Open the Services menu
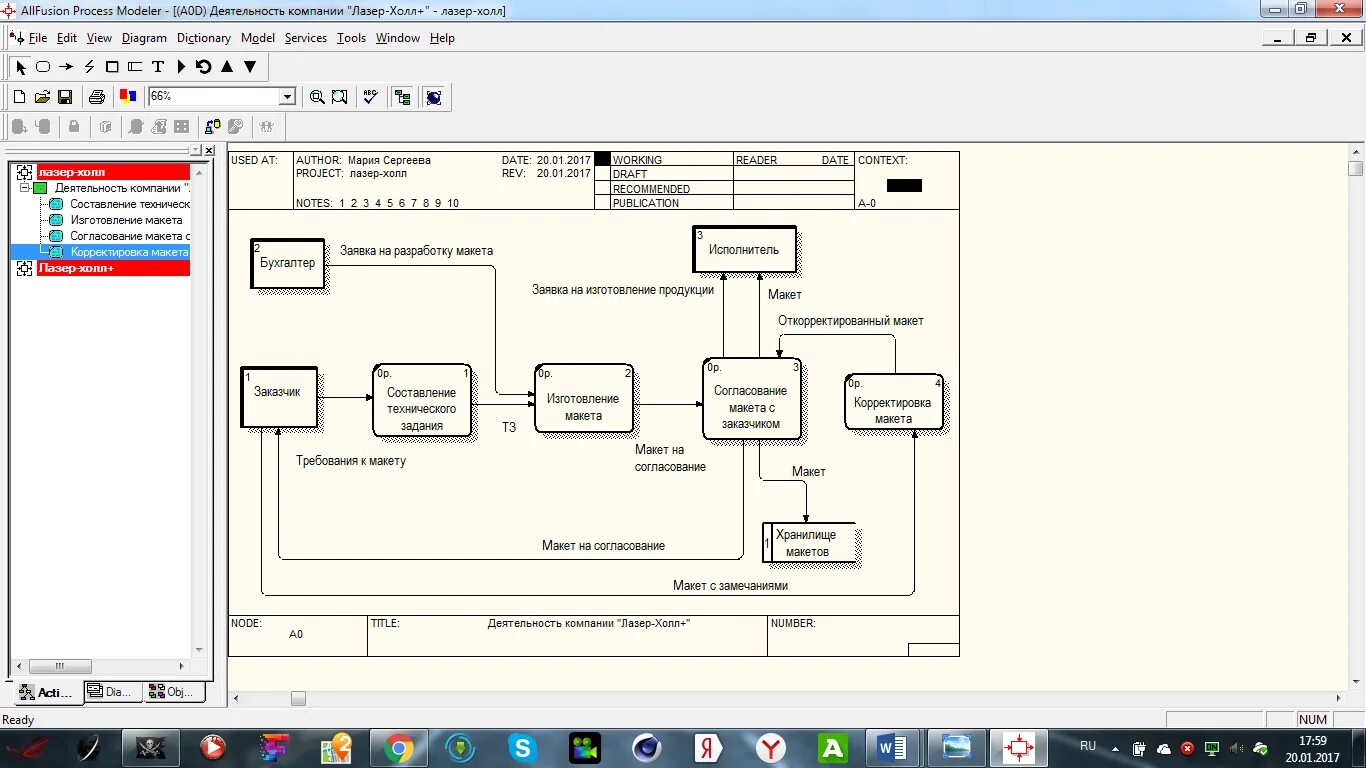 (306, 38)
